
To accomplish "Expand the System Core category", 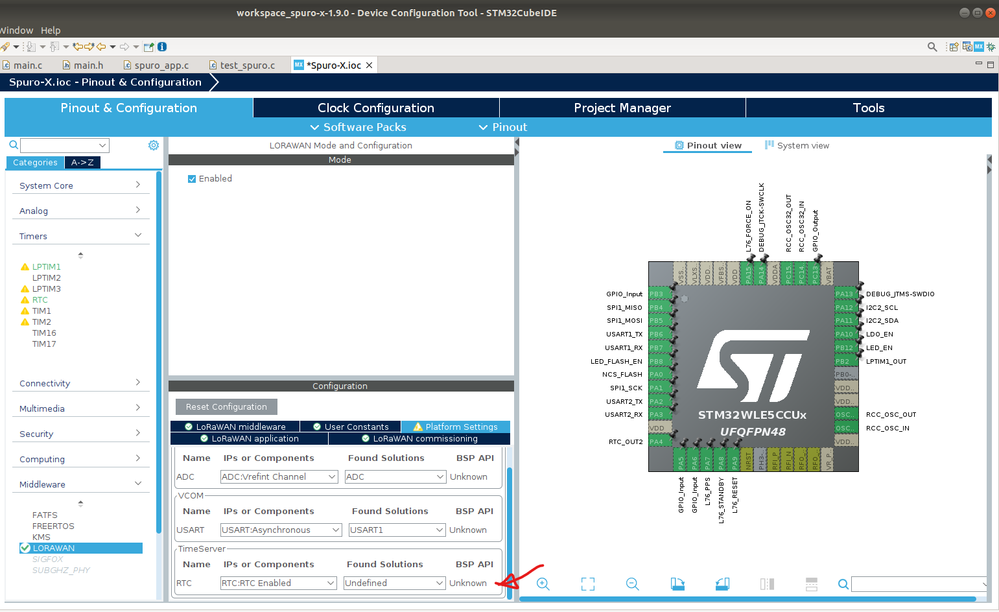I will click(x=80, y=185).
